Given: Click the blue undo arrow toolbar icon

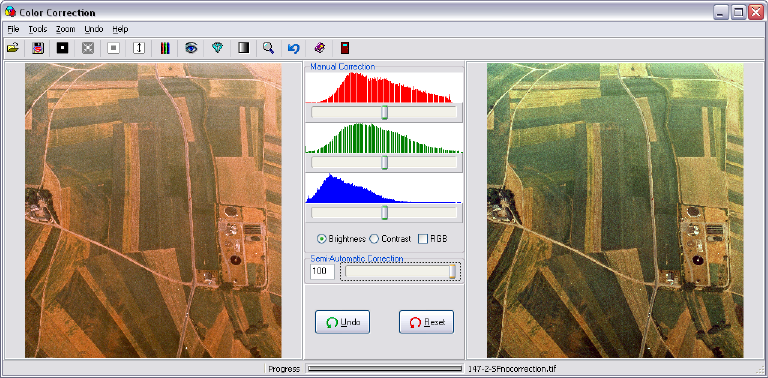Looking at the screenshot, I should [293, 48].
